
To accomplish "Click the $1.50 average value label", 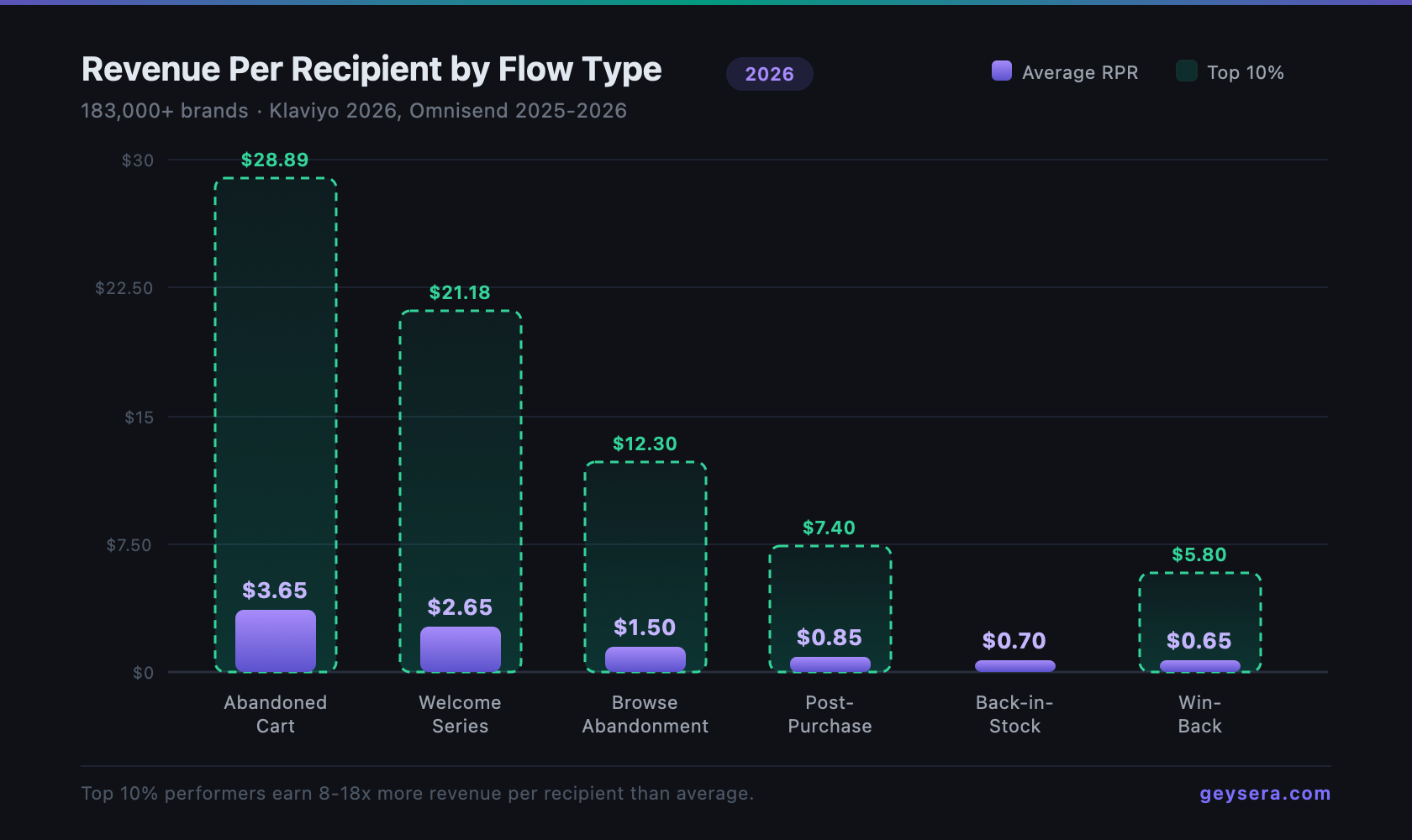I will click(x=645, y=627).
